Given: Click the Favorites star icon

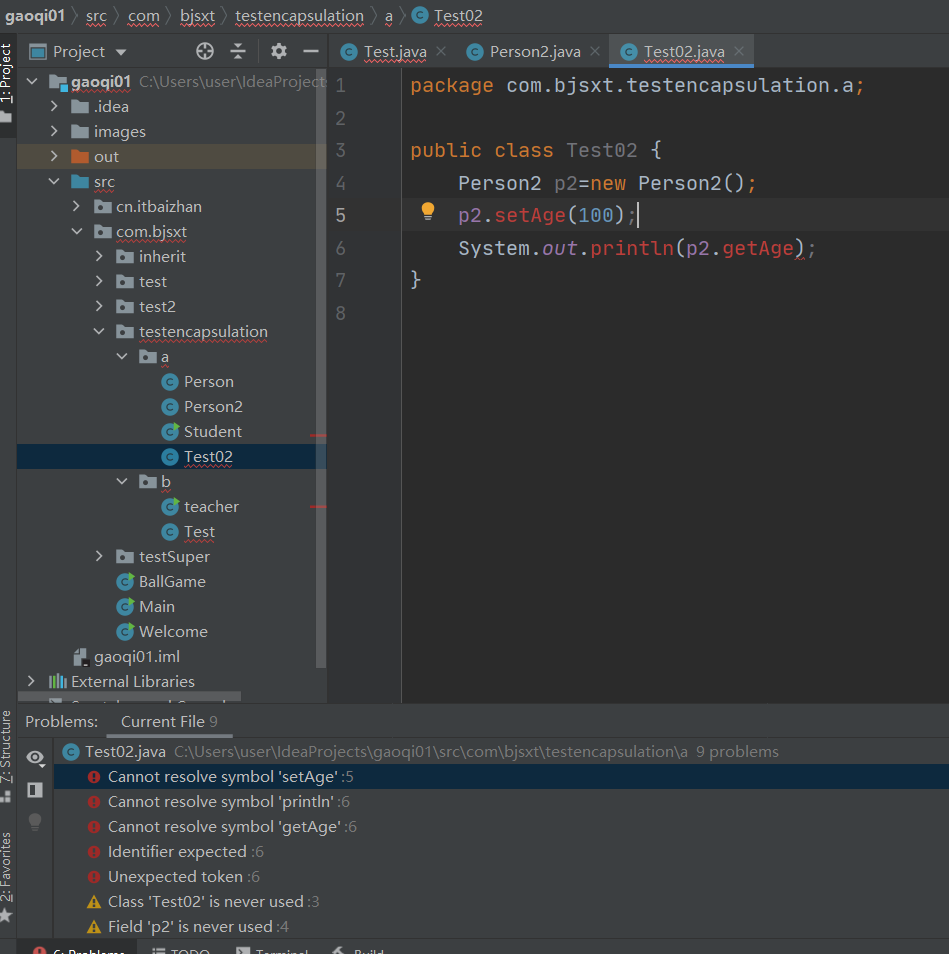Looking at the screenshot, I should coord(6,915).
